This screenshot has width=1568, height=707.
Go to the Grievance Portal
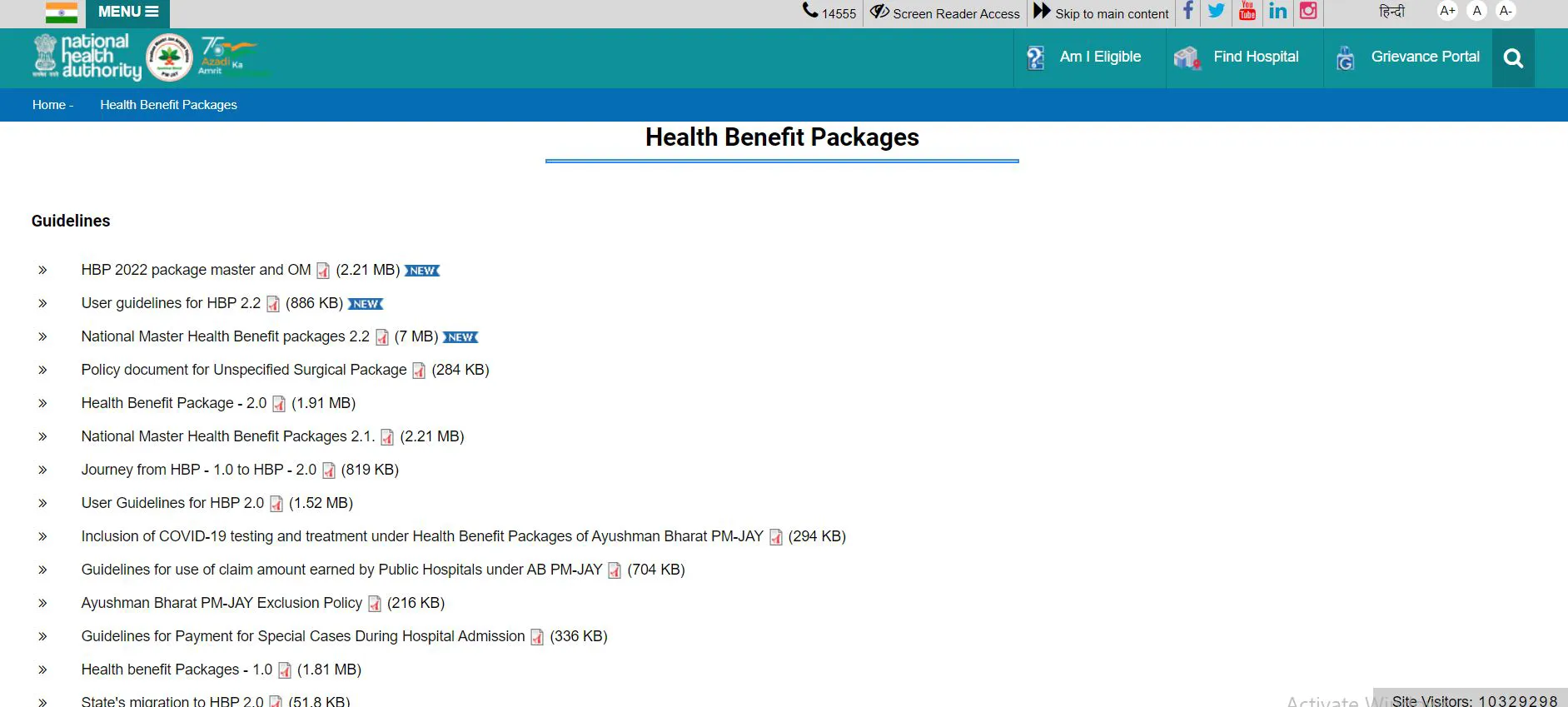coord(1425,57)
